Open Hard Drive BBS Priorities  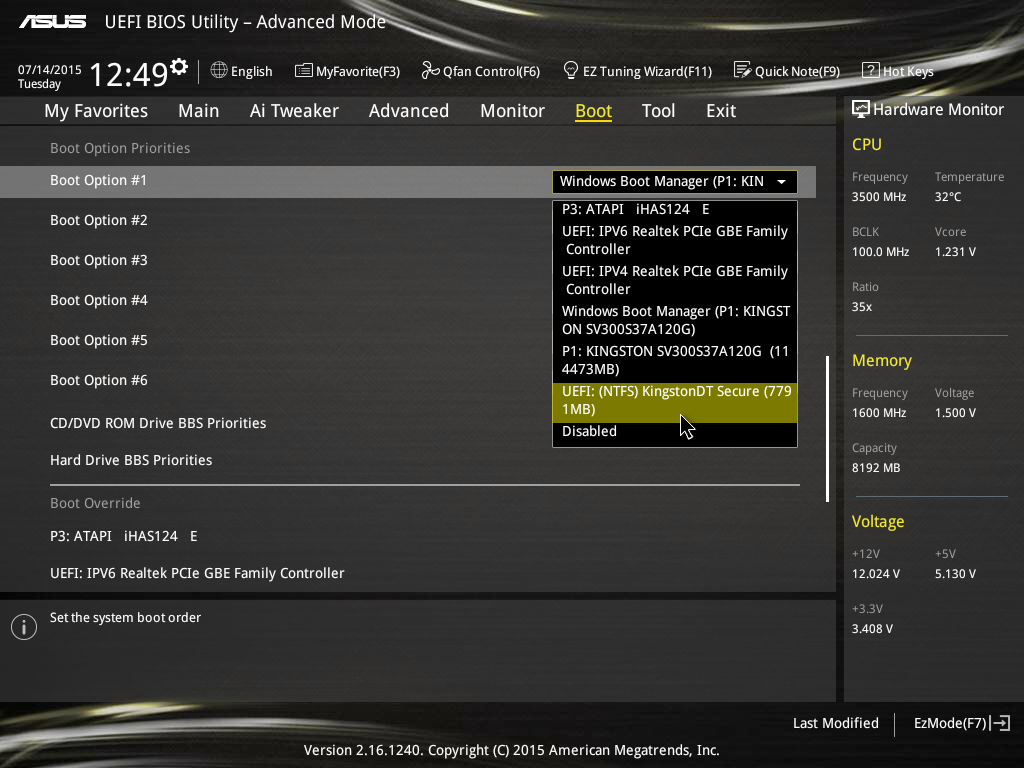click(131, 460)
